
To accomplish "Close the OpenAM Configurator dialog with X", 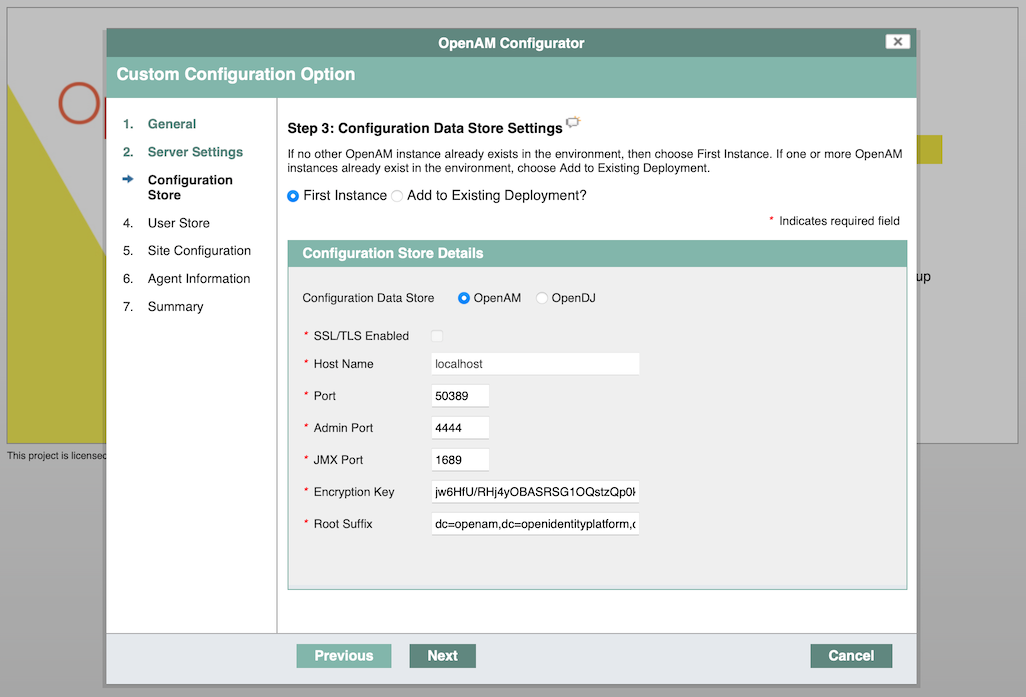I will [898, 42].
